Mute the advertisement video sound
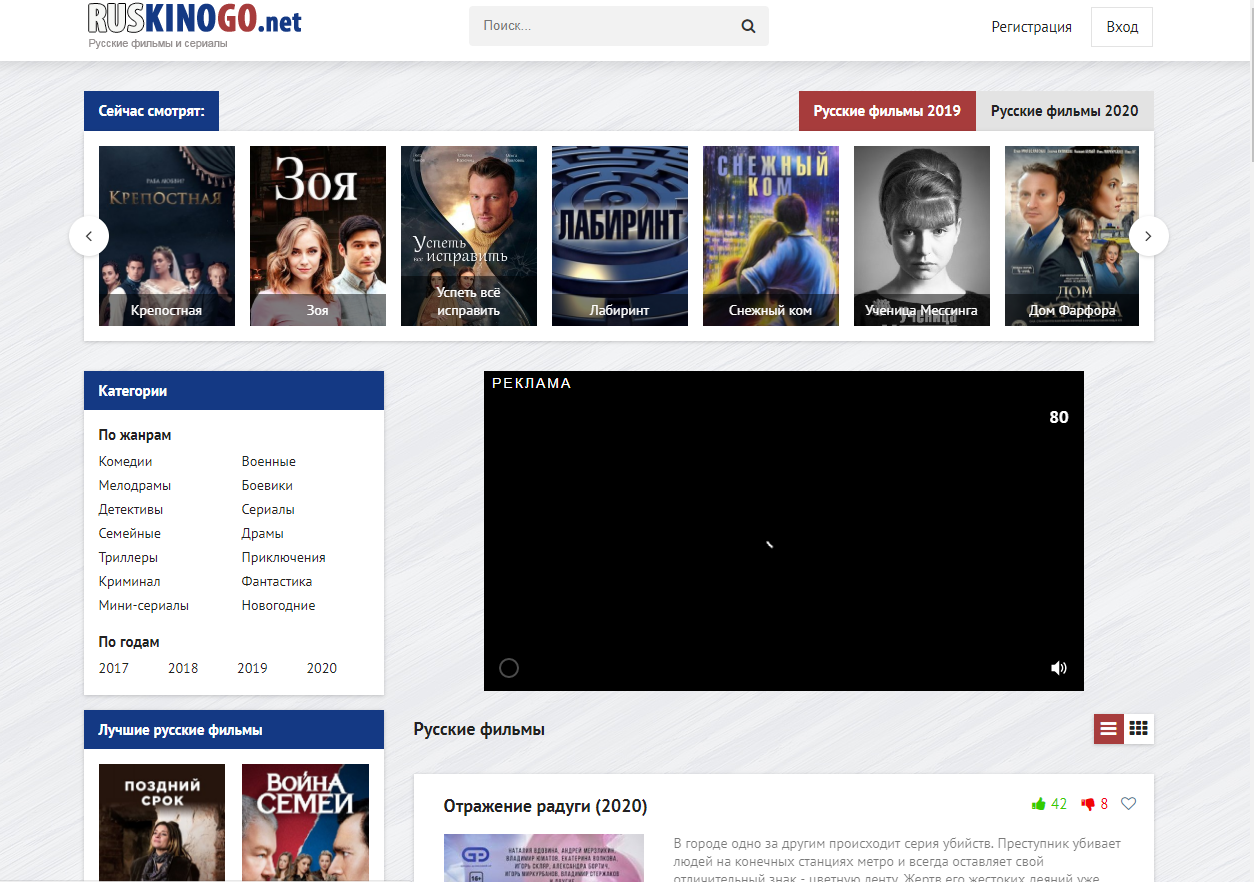Screen dimensions: 1254x882 click(1059, 668)
